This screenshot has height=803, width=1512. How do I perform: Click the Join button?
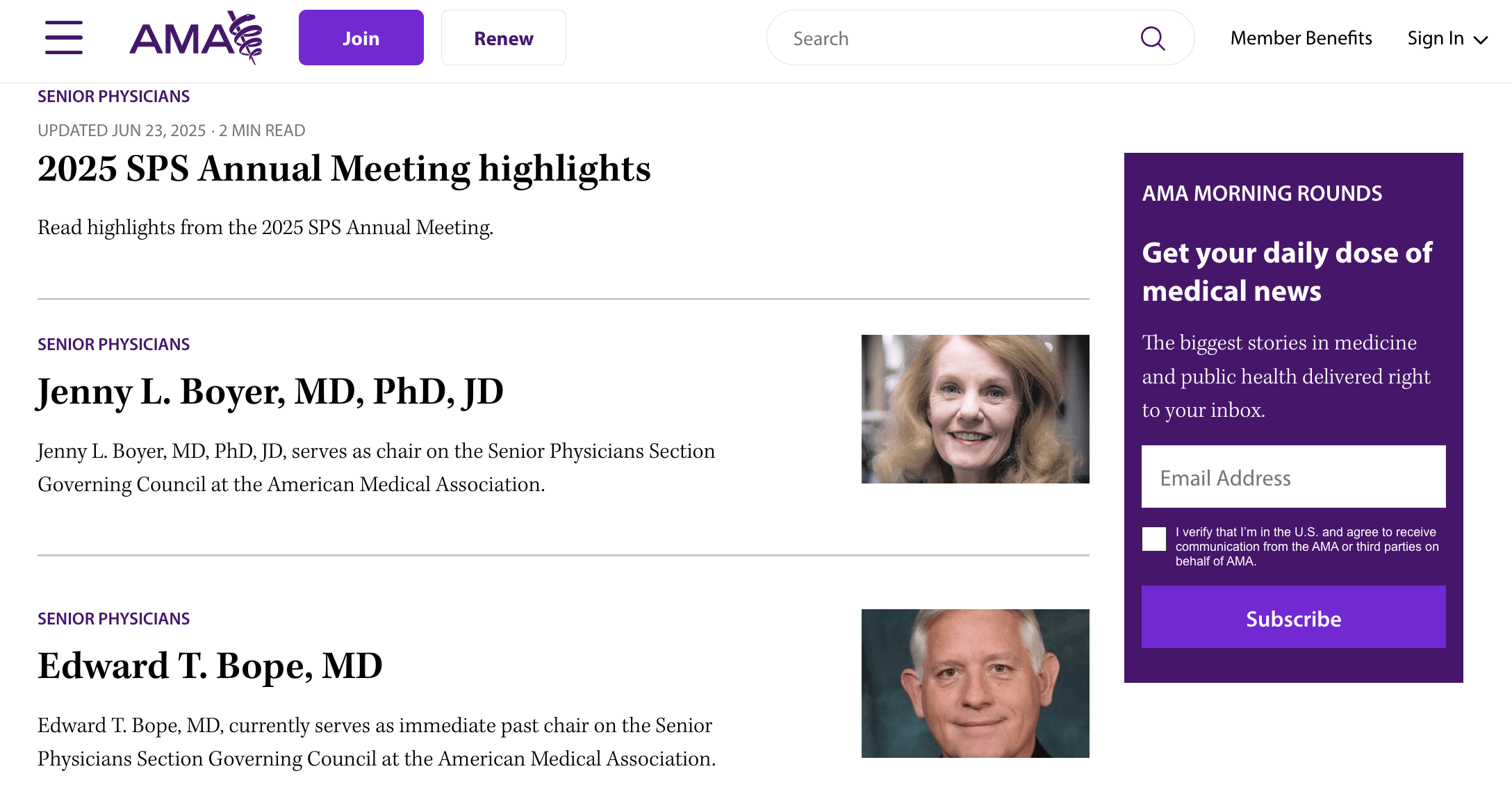pyautogui.click(x=361, y=38)
